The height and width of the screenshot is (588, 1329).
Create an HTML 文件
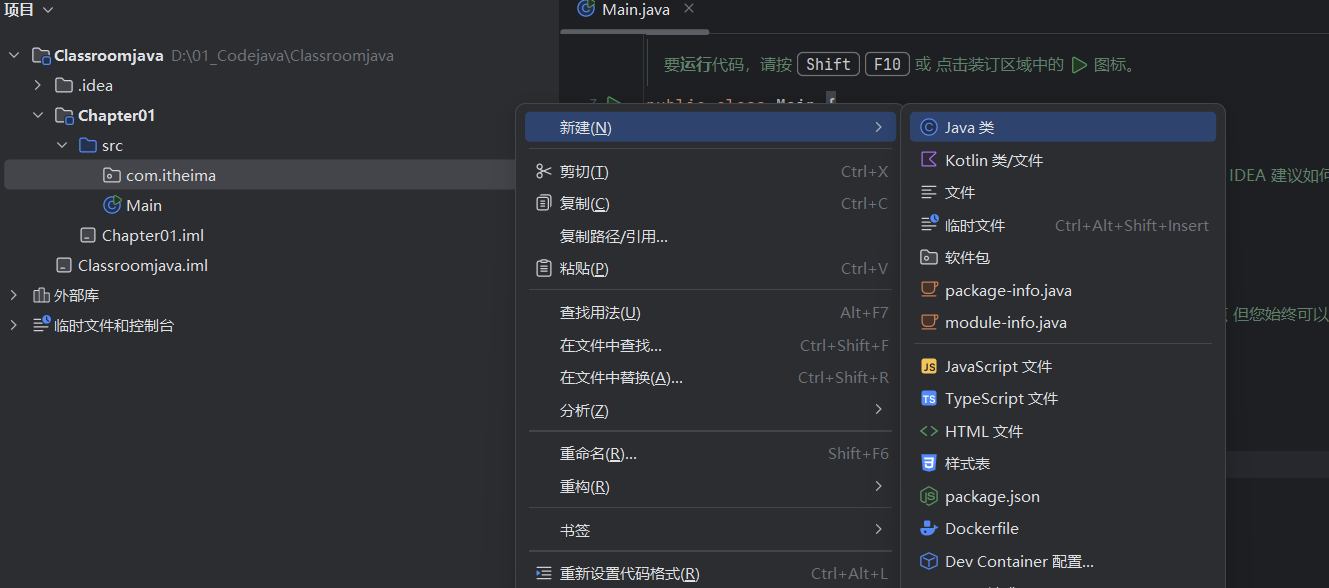tap(990, 430)
